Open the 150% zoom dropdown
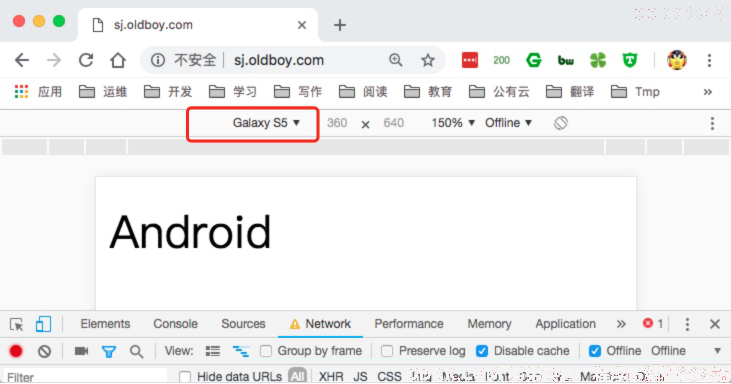 click(453, 123)
